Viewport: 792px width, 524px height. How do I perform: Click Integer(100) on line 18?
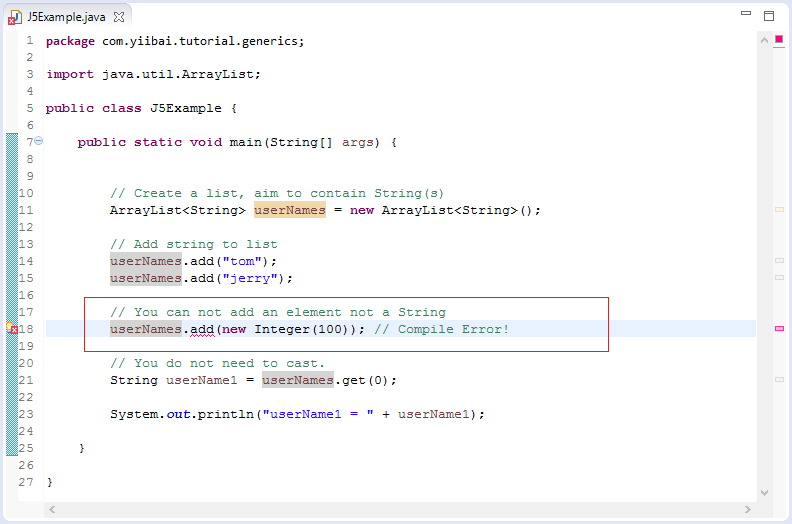click(304, 329)
